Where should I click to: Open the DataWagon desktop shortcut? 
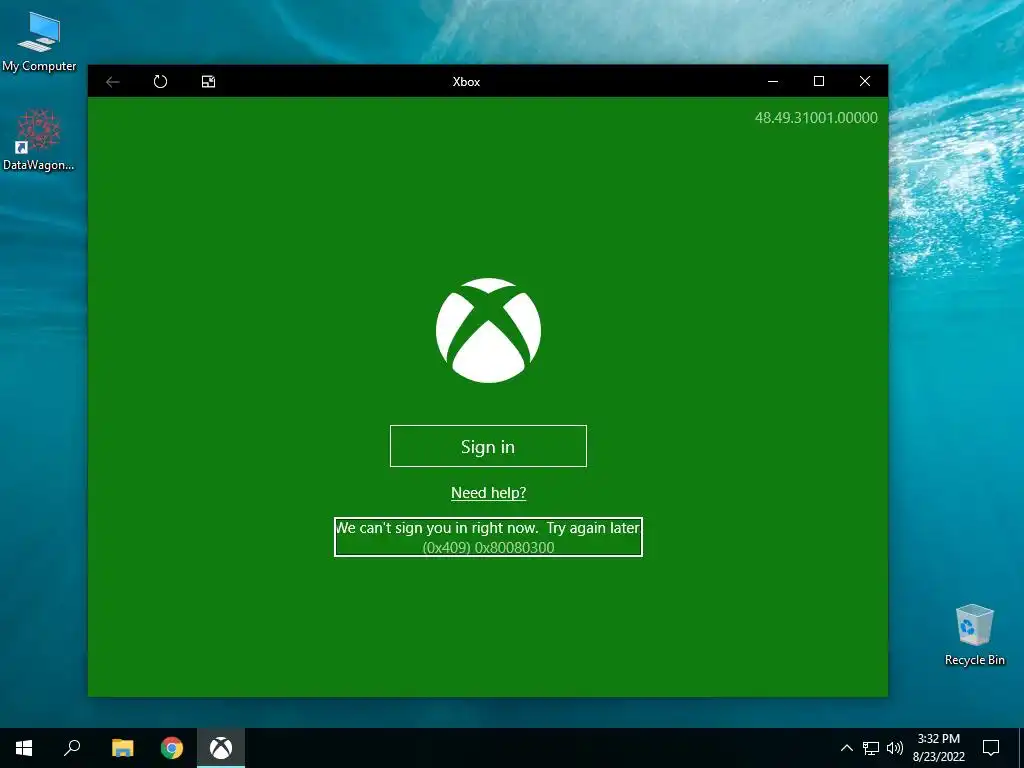(39, 140)
